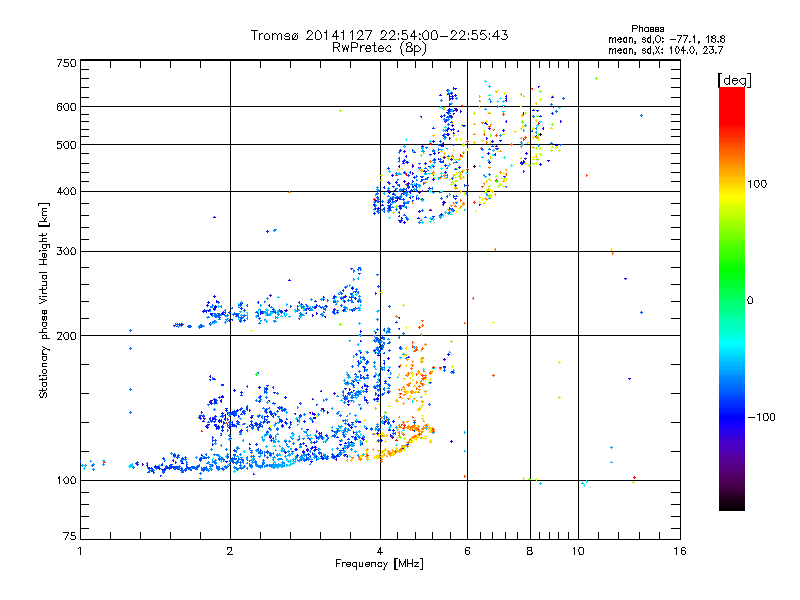Click the 'Phases' header text
Viewport: 800px width, 600px height.
647,29
